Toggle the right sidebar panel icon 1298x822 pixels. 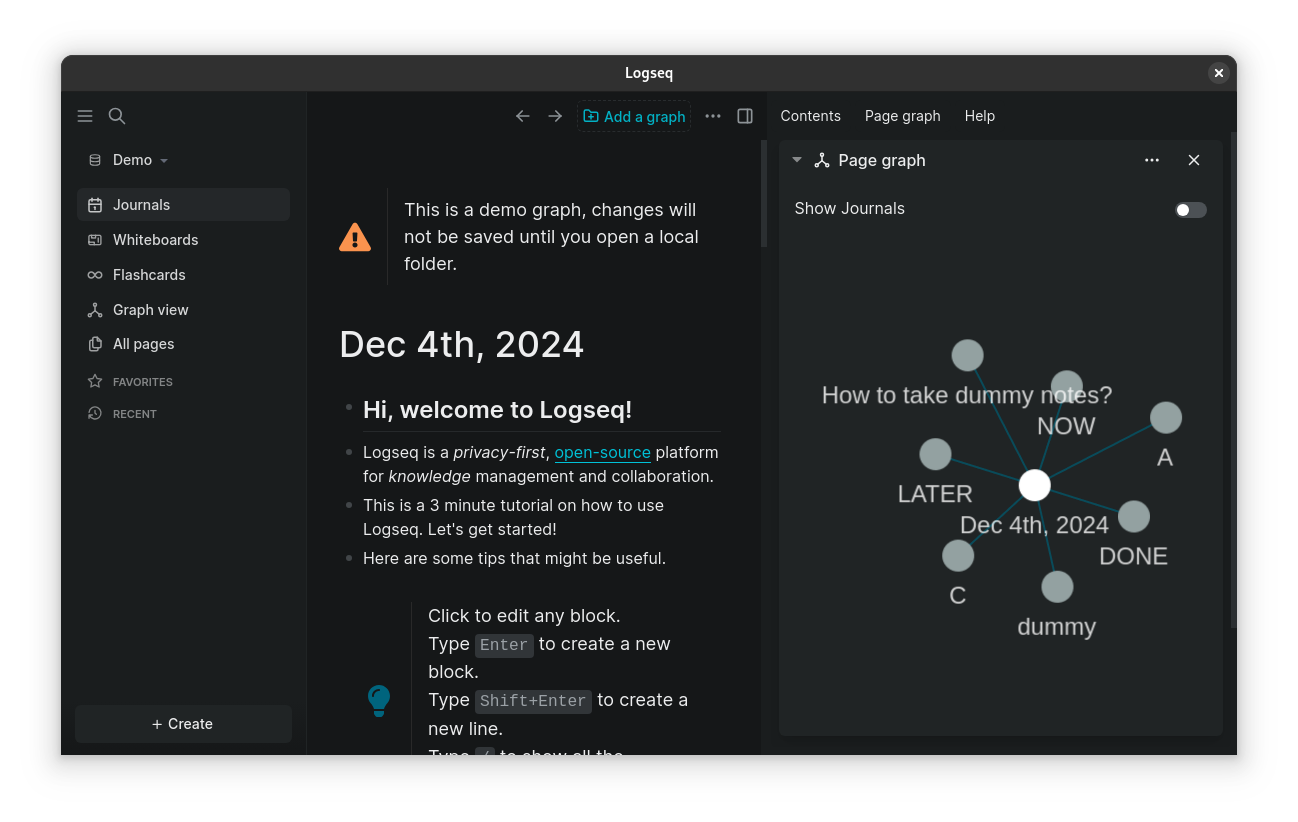coord(745,116)
